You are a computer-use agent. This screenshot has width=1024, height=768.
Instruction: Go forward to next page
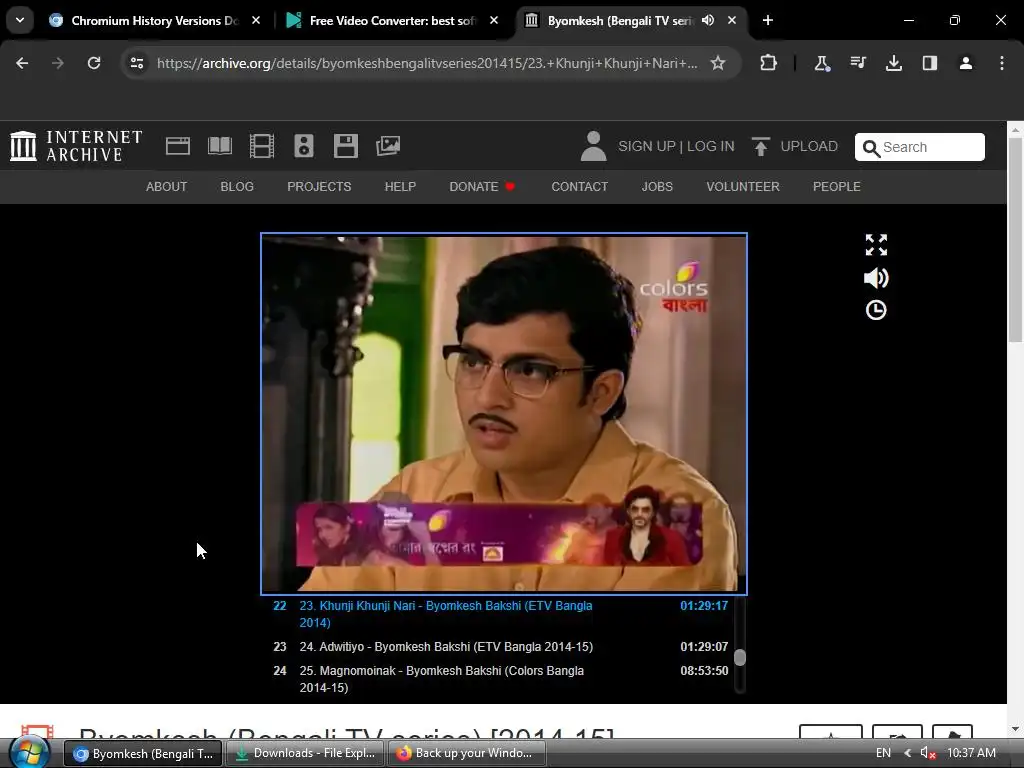[58, 63]
